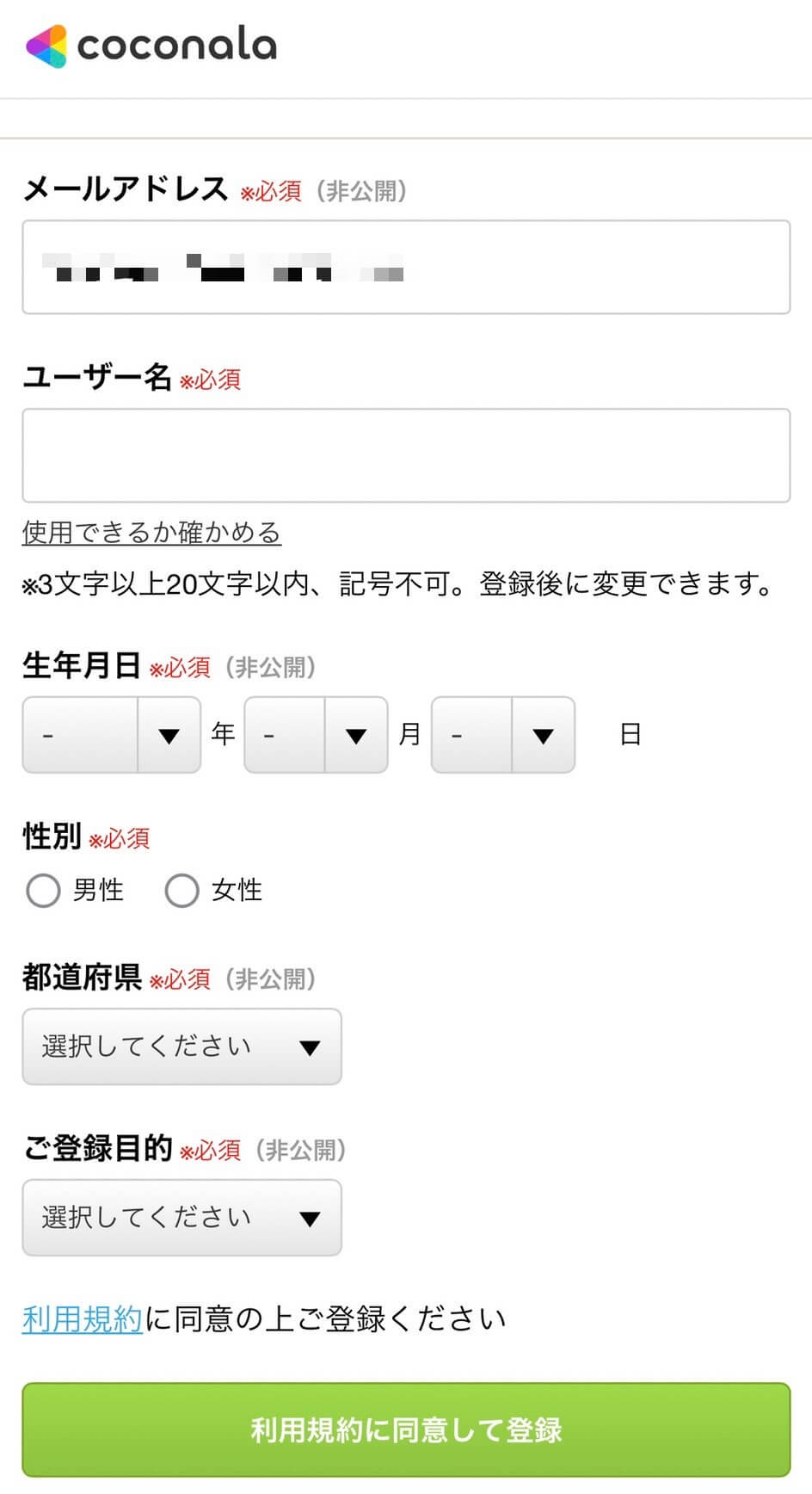Open the birth month select box
The image size is (812, 1494).
[x=285, y=735]
